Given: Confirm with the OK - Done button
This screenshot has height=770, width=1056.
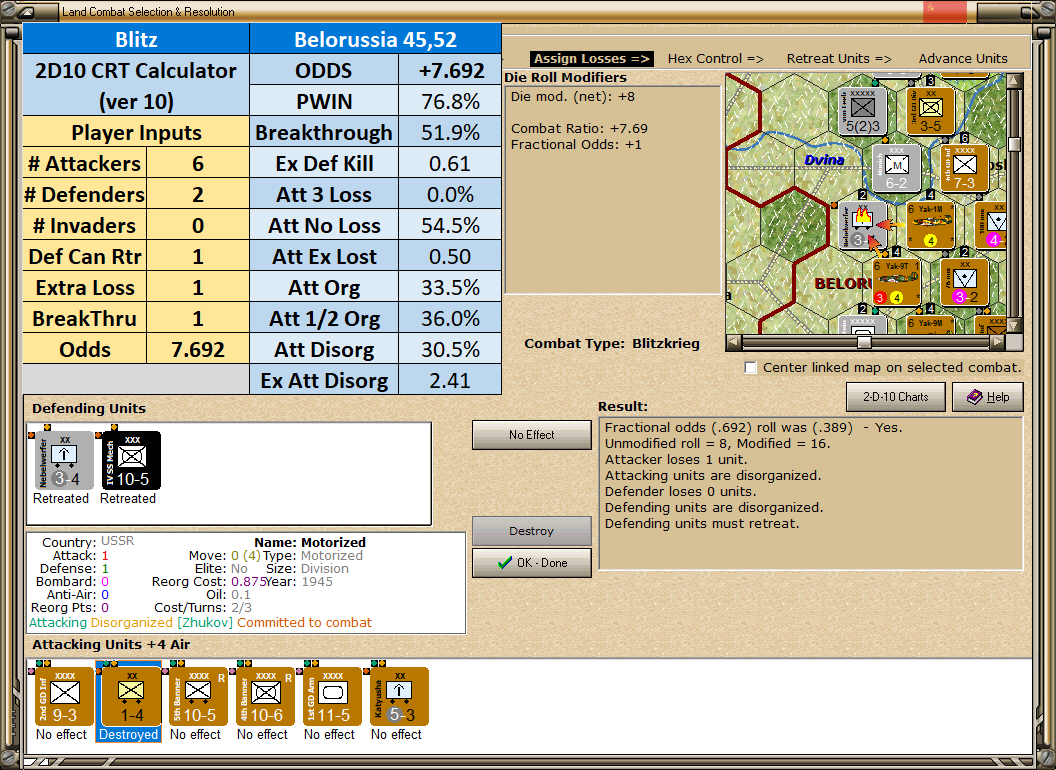Looking at the screenshot, I should pyautogui.click(x=531, y=563).
